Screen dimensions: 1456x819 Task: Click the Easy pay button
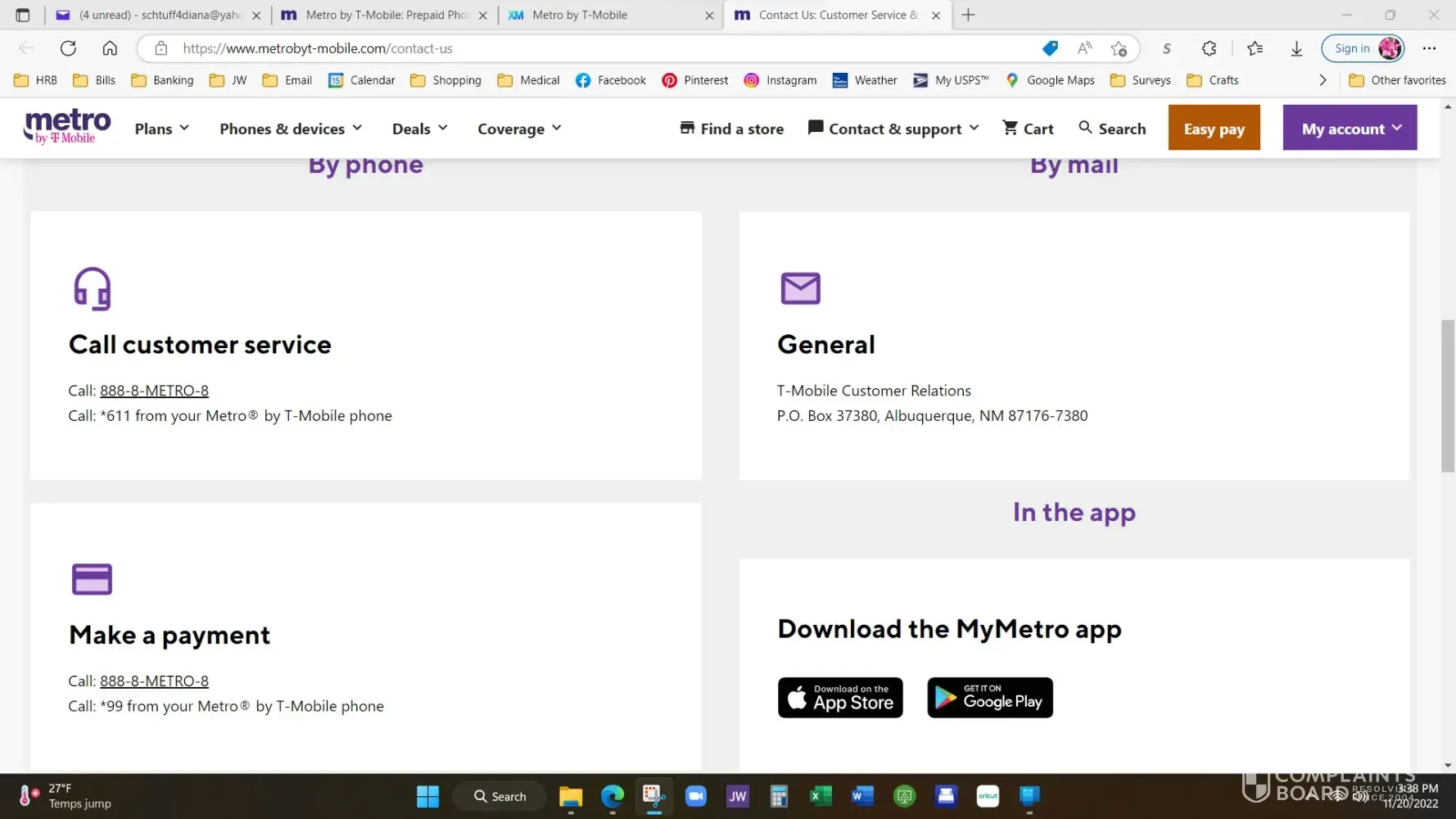tap(1214, 129)
